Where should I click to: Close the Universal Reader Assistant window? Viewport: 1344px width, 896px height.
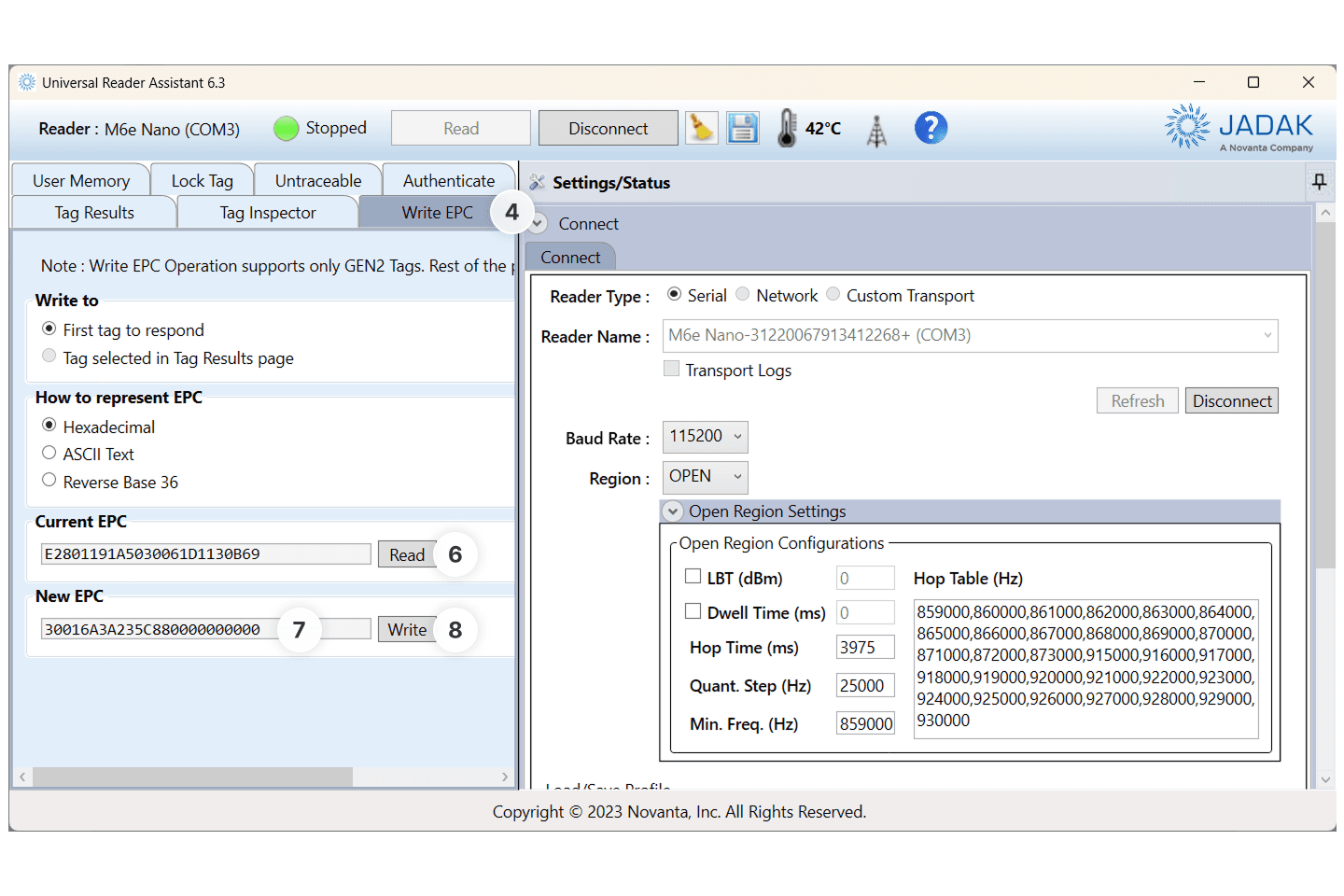pos(1309,82)
